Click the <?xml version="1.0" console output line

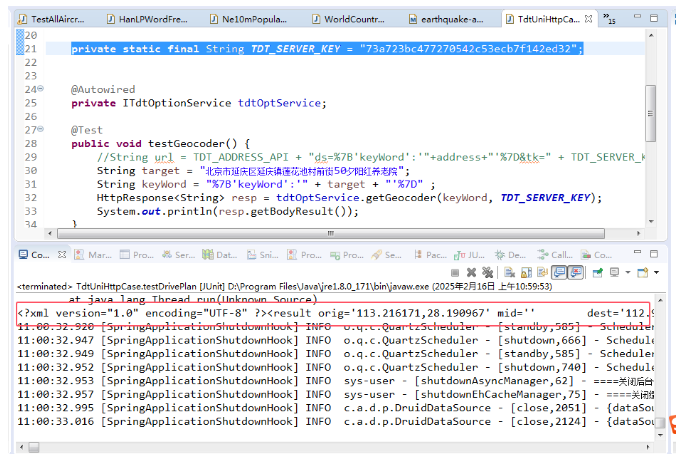pyautogui.click(x=335, y=313)
